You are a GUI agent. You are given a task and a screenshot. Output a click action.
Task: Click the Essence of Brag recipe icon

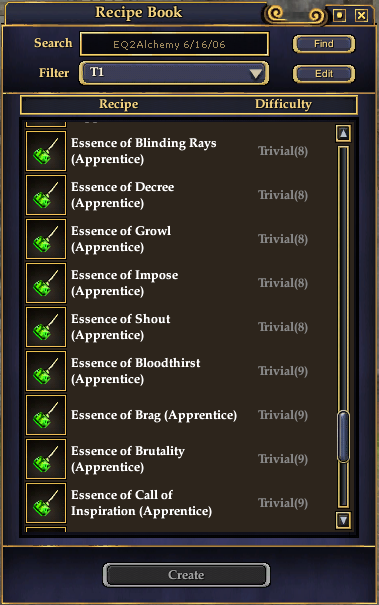[46, 415]
